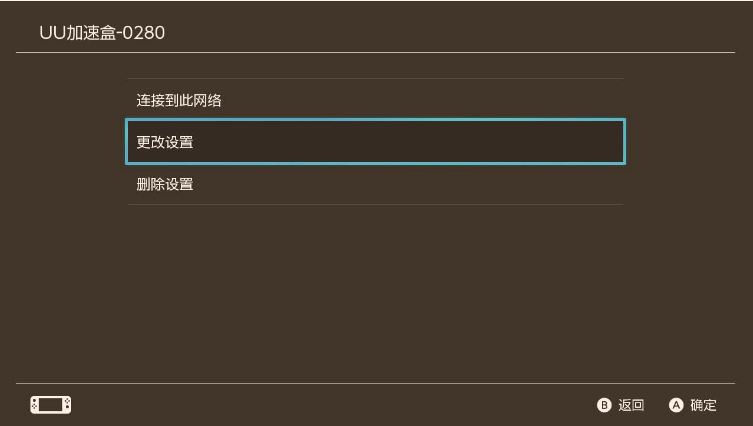Confirm the selection using the A prompt

pyautogui.click(x=692, y=405)
